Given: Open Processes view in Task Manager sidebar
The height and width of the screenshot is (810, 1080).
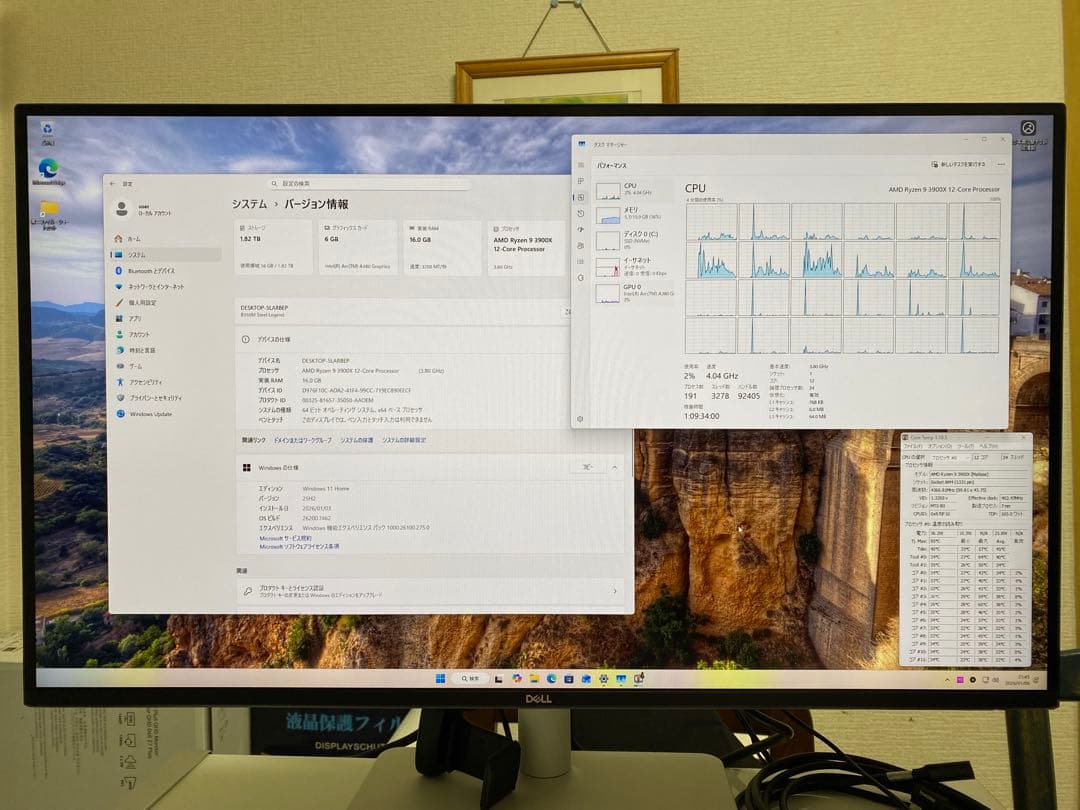Looking at the screenshot, I should click(580, 179).
